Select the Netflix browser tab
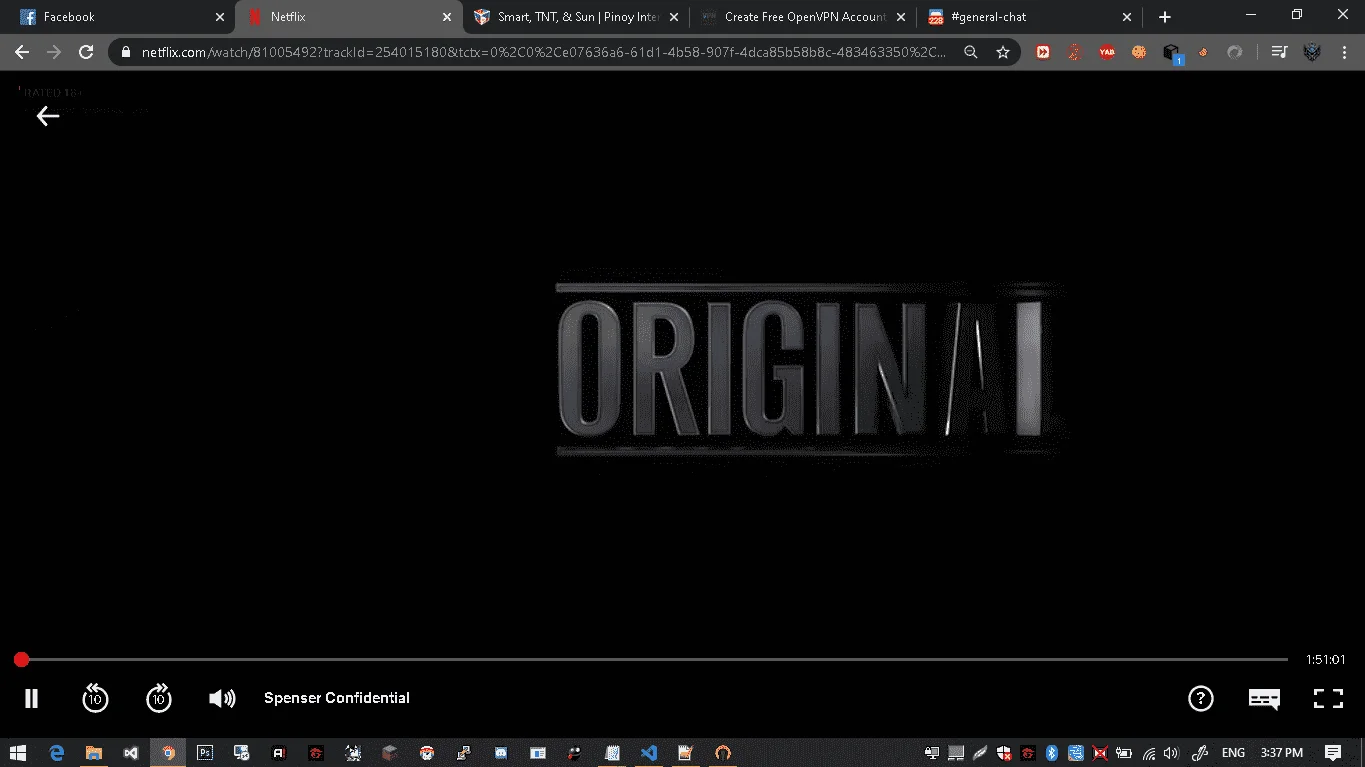The width and height of the screenshot is (1365, 767). [x=349, y=17]
